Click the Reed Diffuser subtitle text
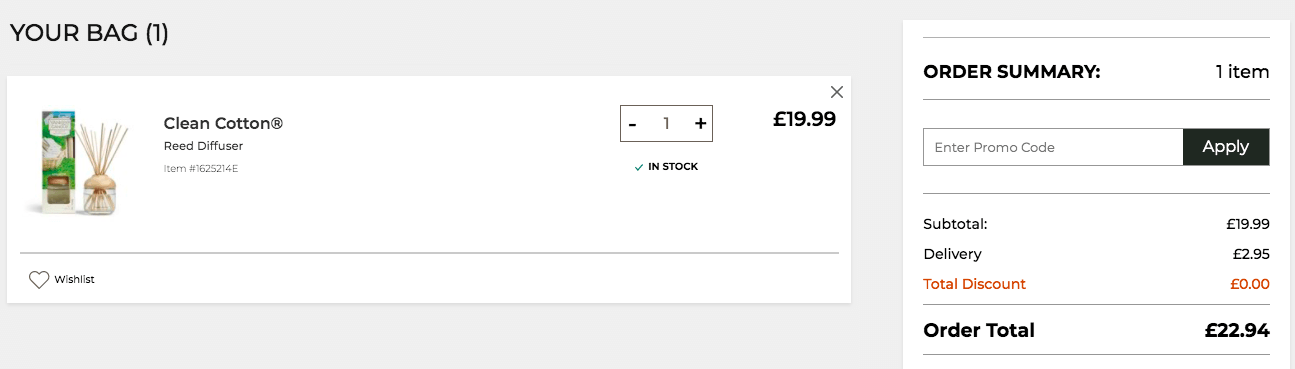Screen dimensions: 1295x369 tap(203, 146)
